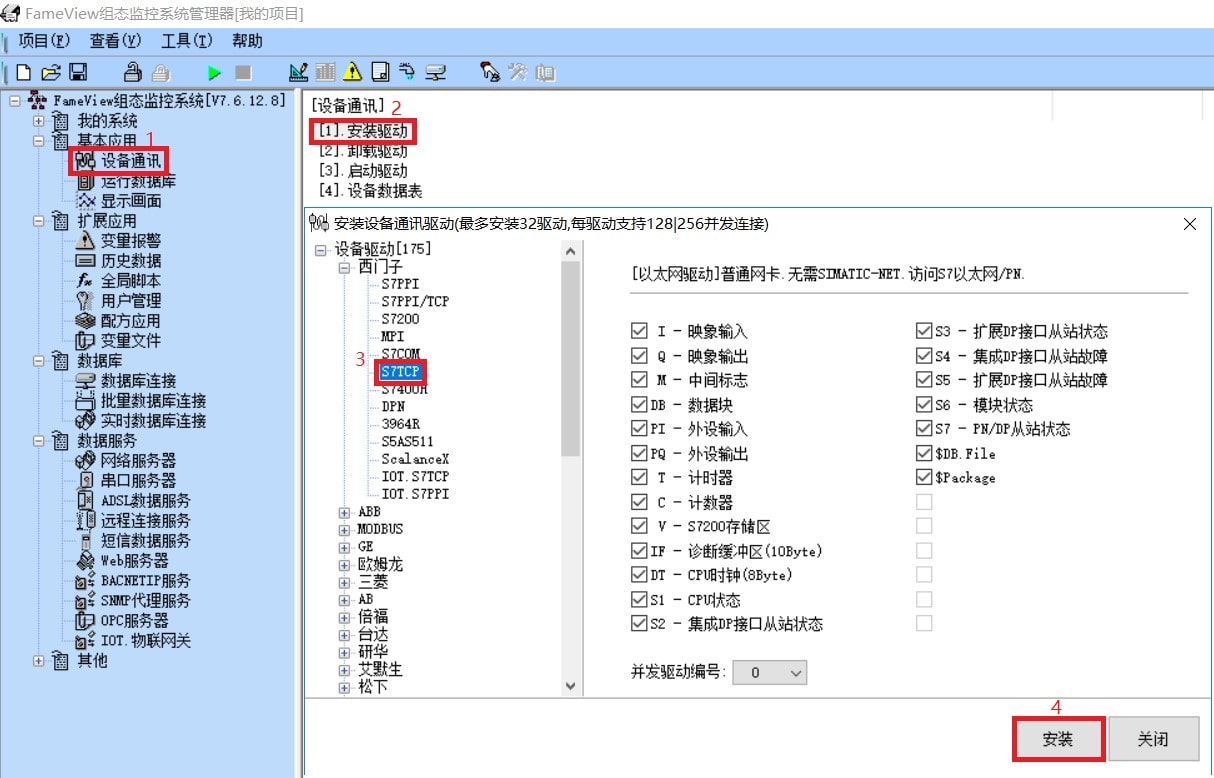The width and height of the screenshot is (1214, 778).
Task: Open 查看(V) menu
Action: tap(115, 41)
